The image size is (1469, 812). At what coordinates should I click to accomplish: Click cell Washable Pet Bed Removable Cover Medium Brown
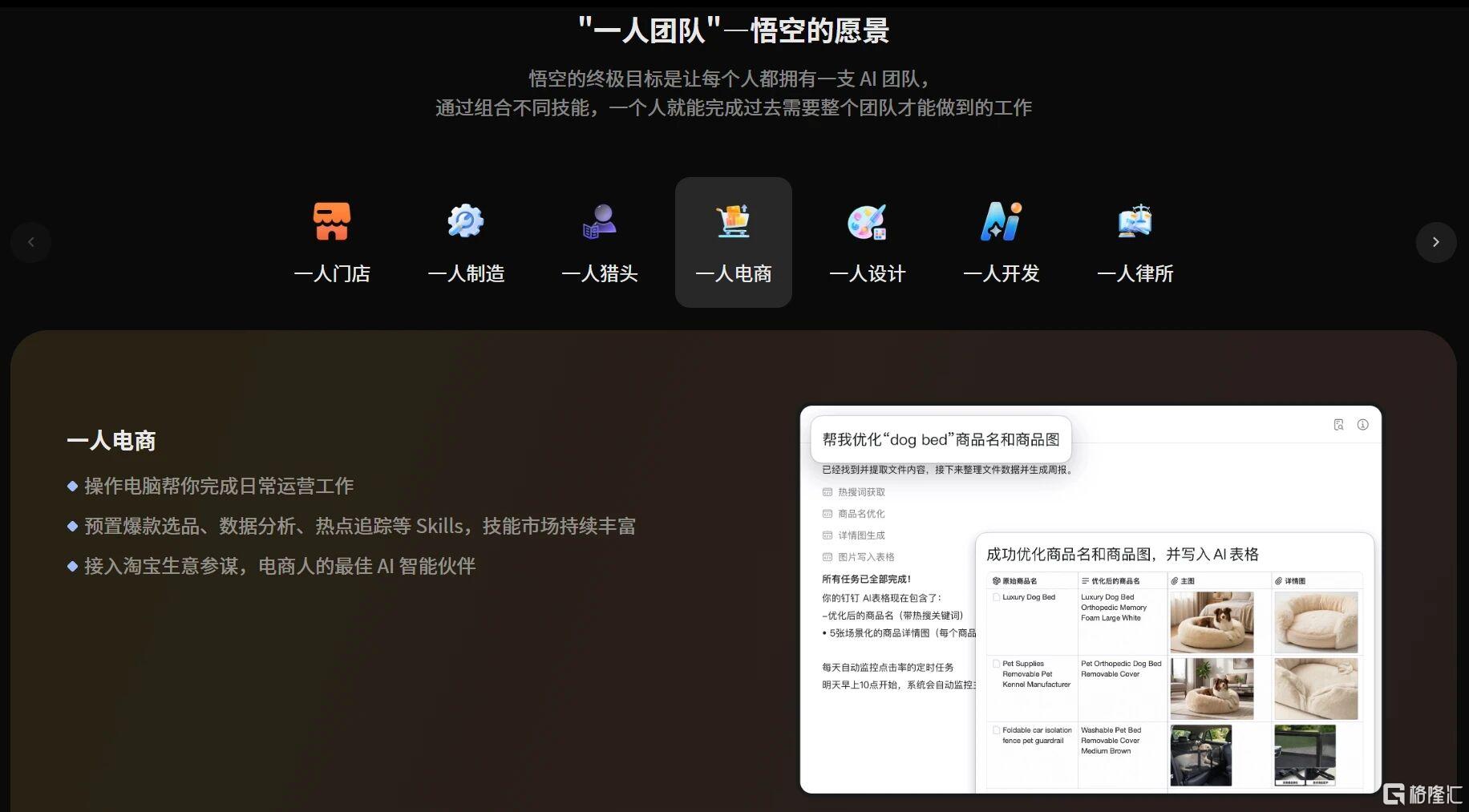(x=1111, y=741)
